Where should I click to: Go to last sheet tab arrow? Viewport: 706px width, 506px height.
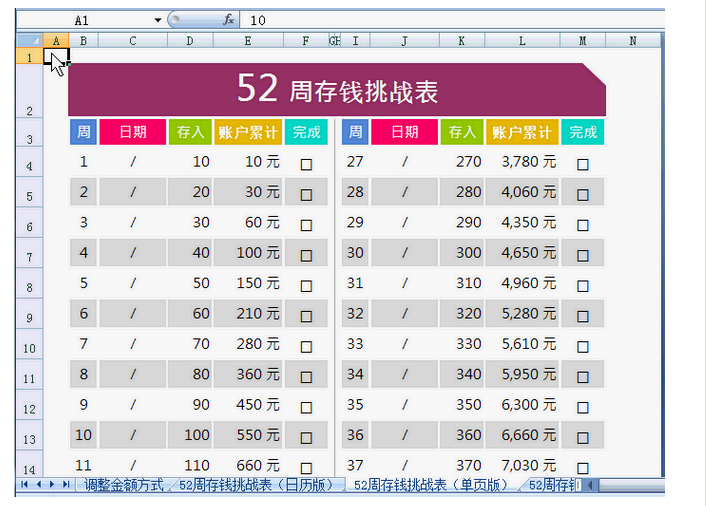(66, 484)
